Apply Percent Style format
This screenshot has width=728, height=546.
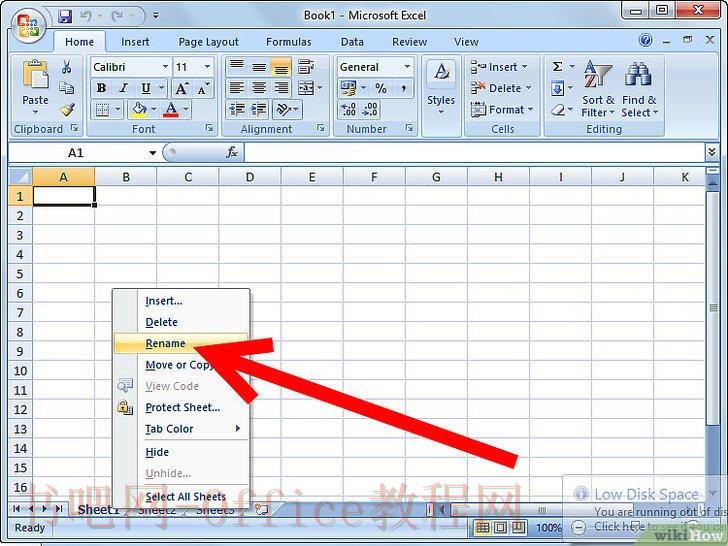click(381, 88)
